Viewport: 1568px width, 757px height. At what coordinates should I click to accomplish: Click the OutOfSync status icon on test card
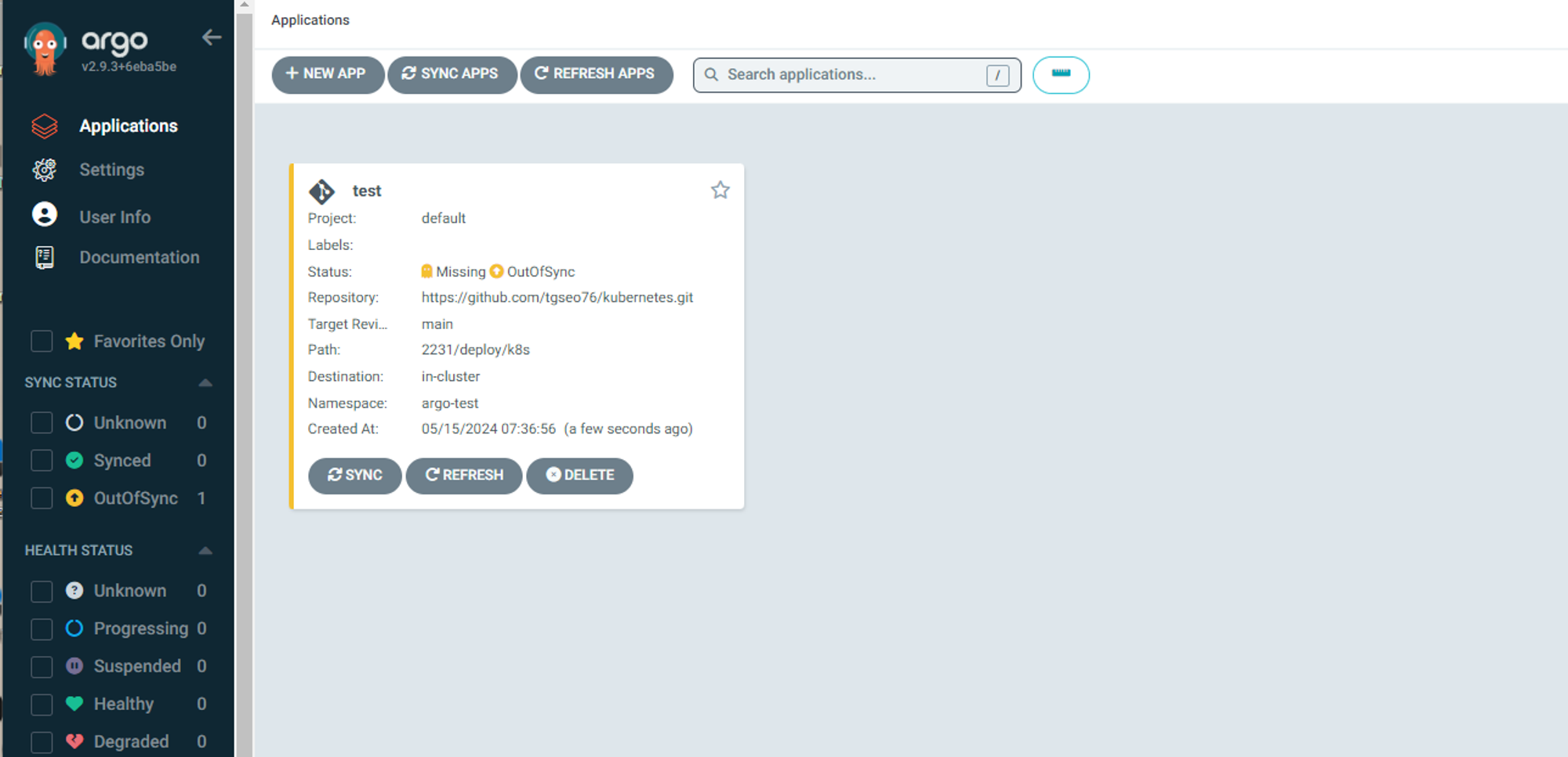pyautogui.click(x=496, y=271)
